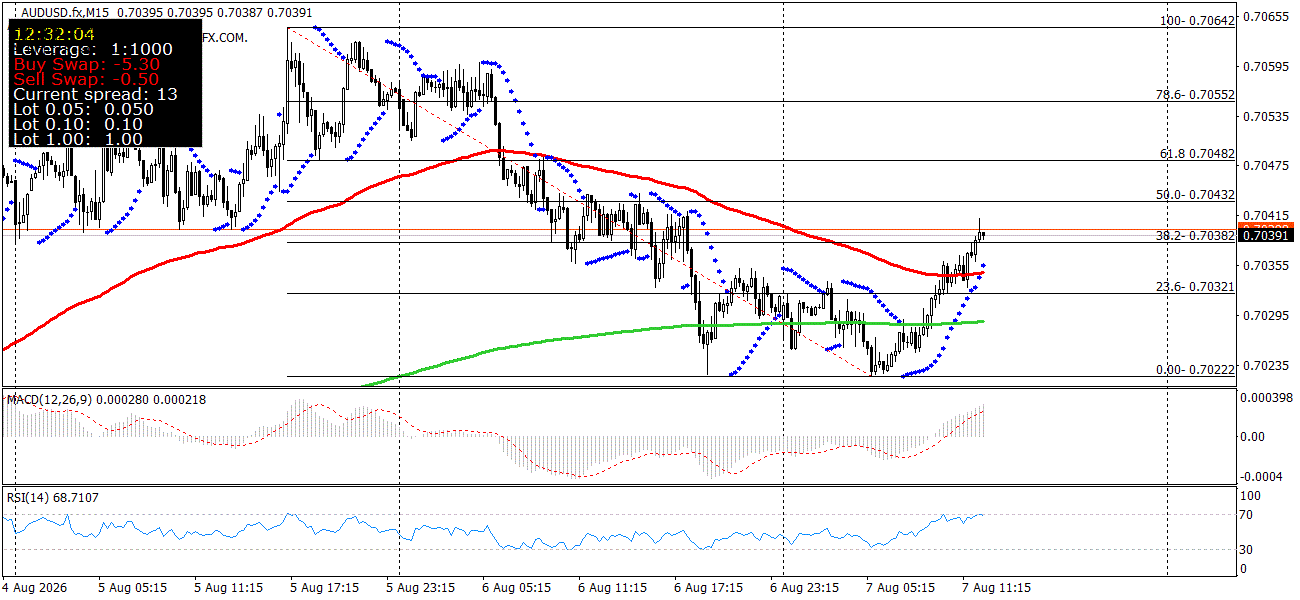This screenshot has height=600, width=1300.
Task: Click the Sell Swap: -0.50 line
Action: [86, 79]
